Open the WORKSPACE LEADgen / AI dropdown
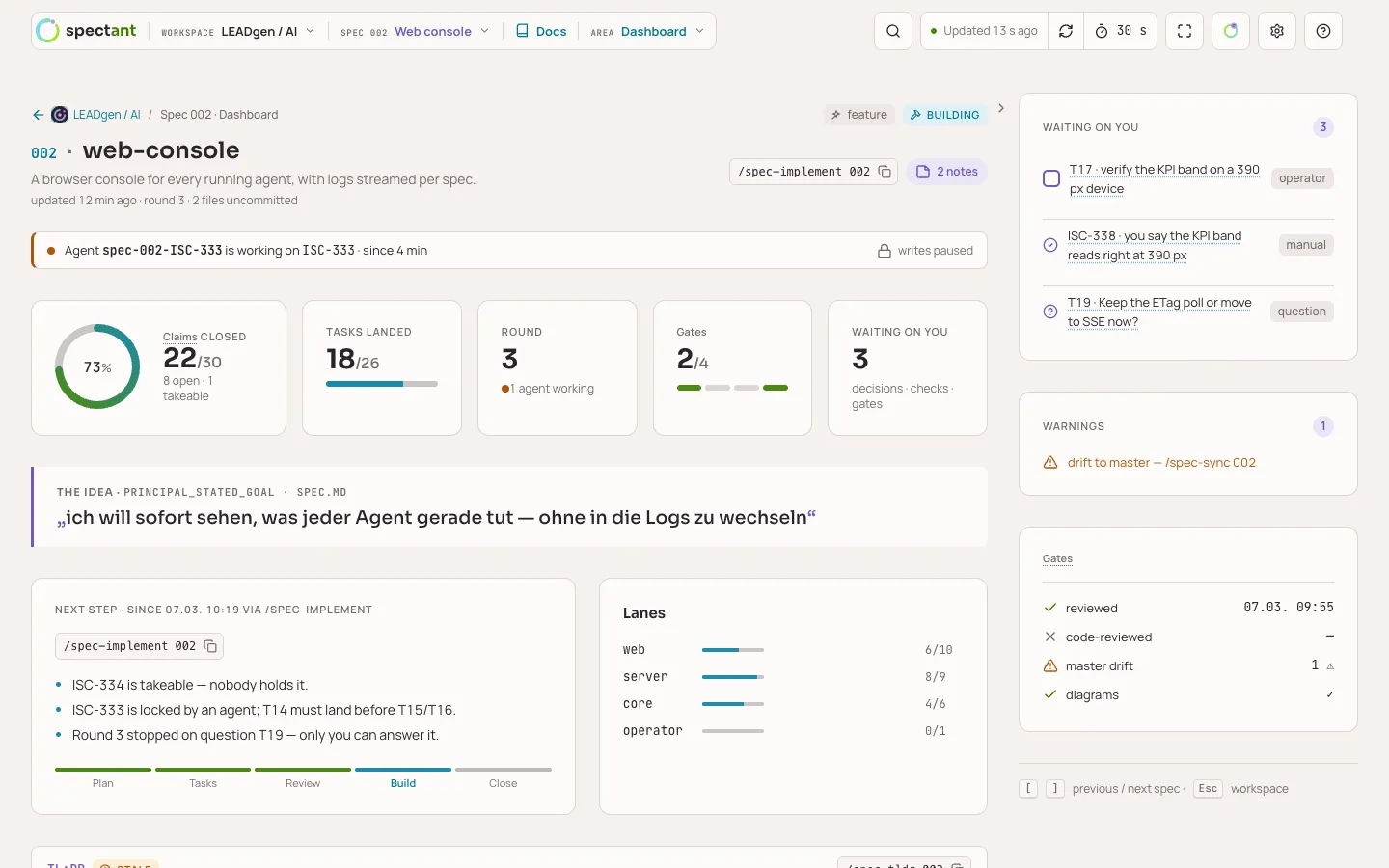The image size is (1389, 868). (x=238, y=31)
